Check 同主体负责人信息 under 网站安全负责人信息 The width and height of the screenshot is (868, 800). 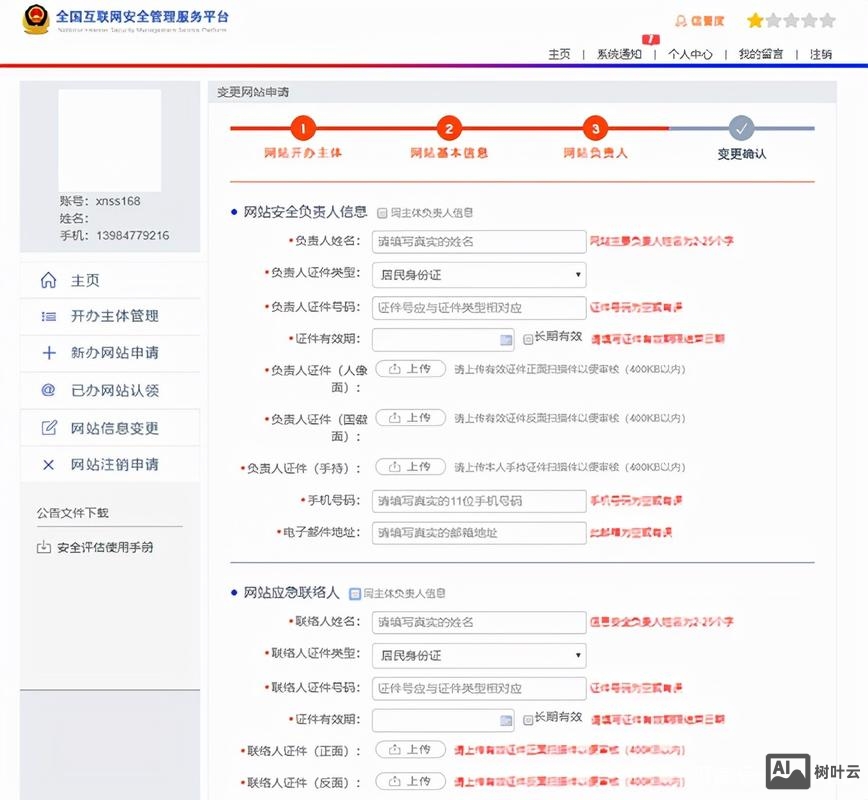[x=384, y=212]
